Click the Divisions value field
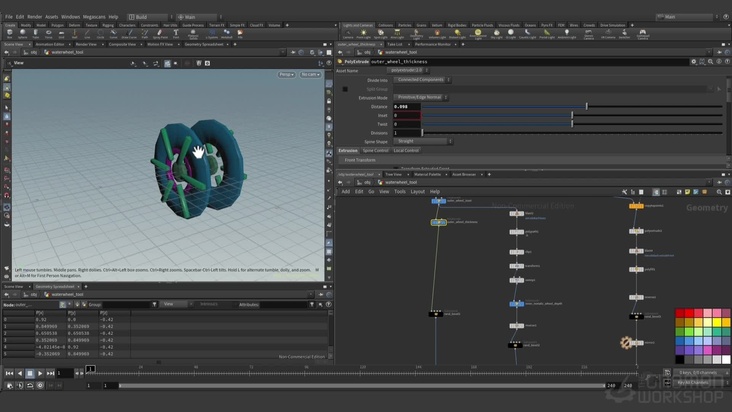 pos(407,133)
